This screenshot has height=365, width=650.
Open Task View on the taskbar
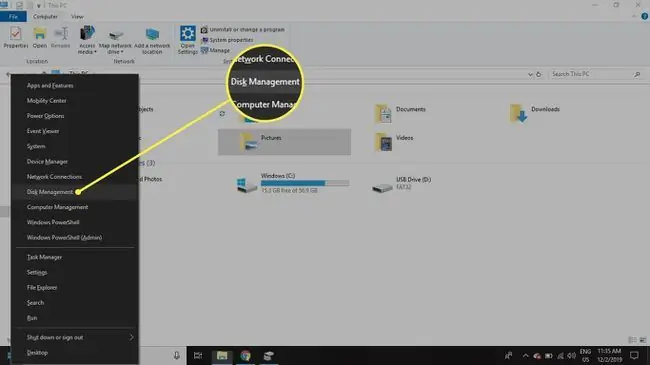coord(198,355)
